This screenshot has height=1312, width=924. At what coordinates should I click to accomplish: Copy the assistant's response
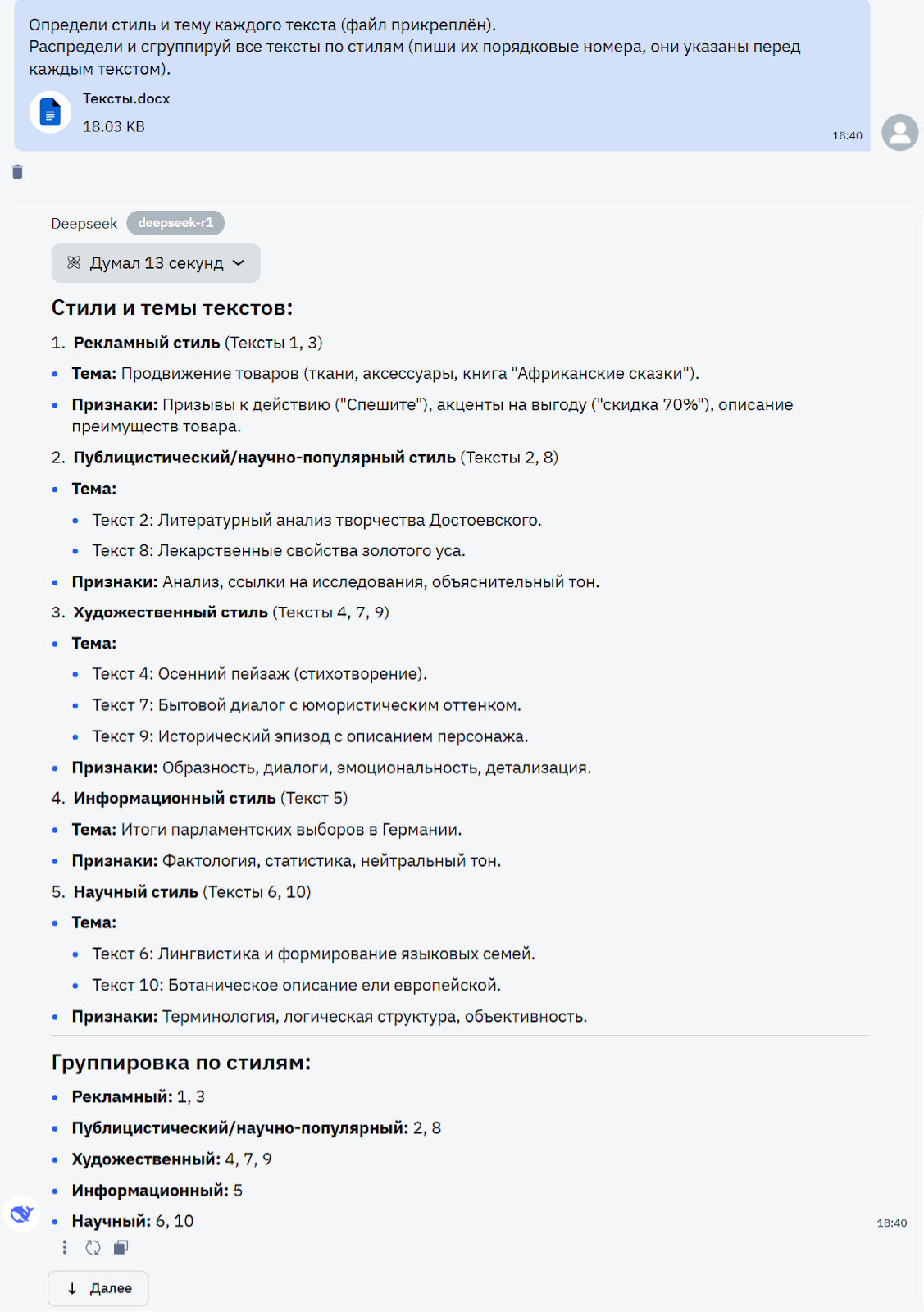coord(121,1247)
